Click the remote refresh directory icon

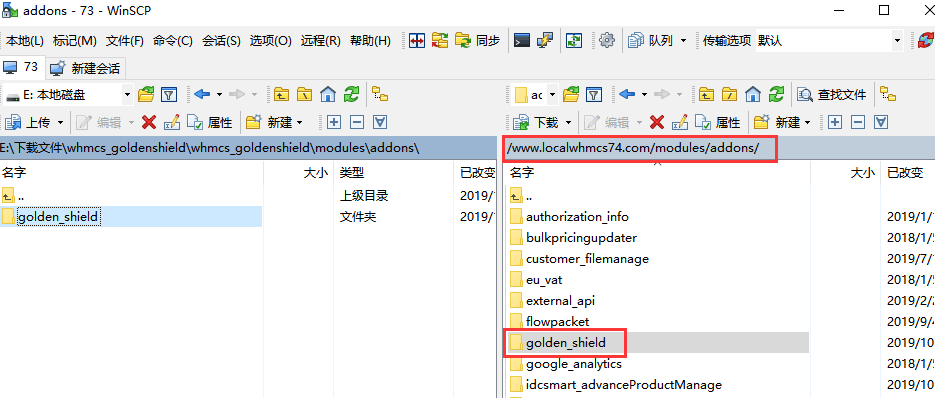pyautogui.click(x=776, y=94)
